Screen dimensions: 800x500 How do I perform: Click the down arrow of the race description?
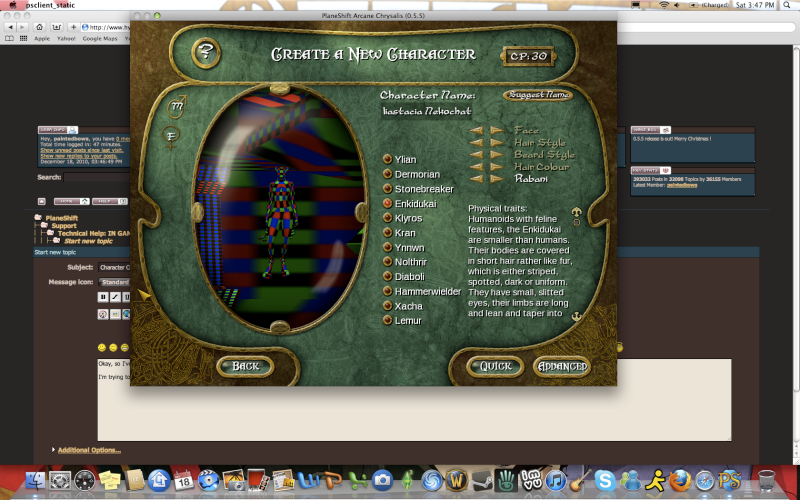[x=577, y=316]
